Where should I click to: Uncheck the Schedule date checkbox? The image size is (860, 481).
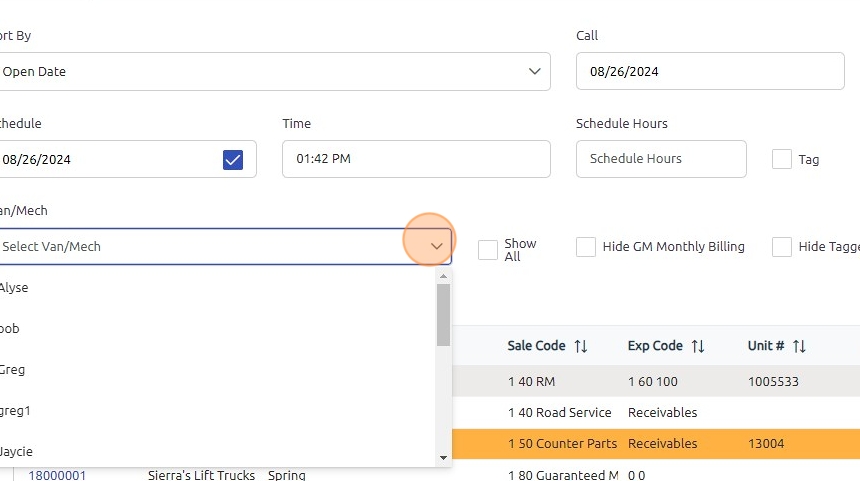233,159
